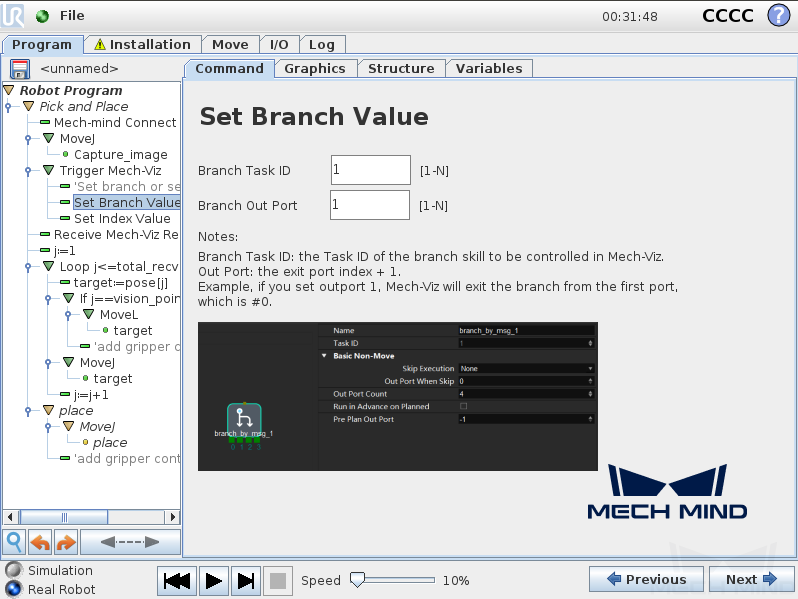This screenshot has height=599, width=798.
Task: Open the I/O tab
Action: (279, 45)
